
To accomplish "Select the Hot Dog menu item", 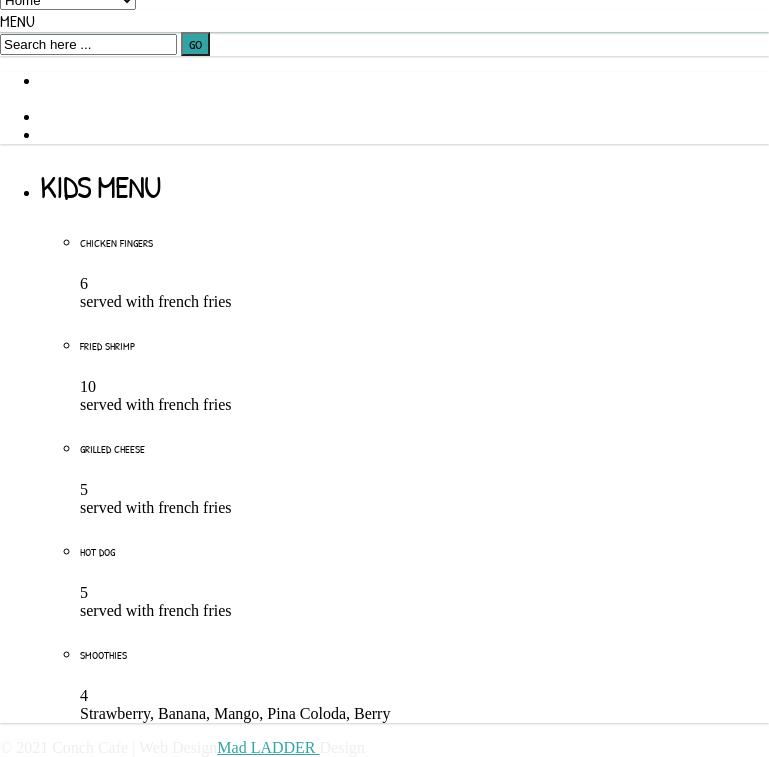I will 97,553.
